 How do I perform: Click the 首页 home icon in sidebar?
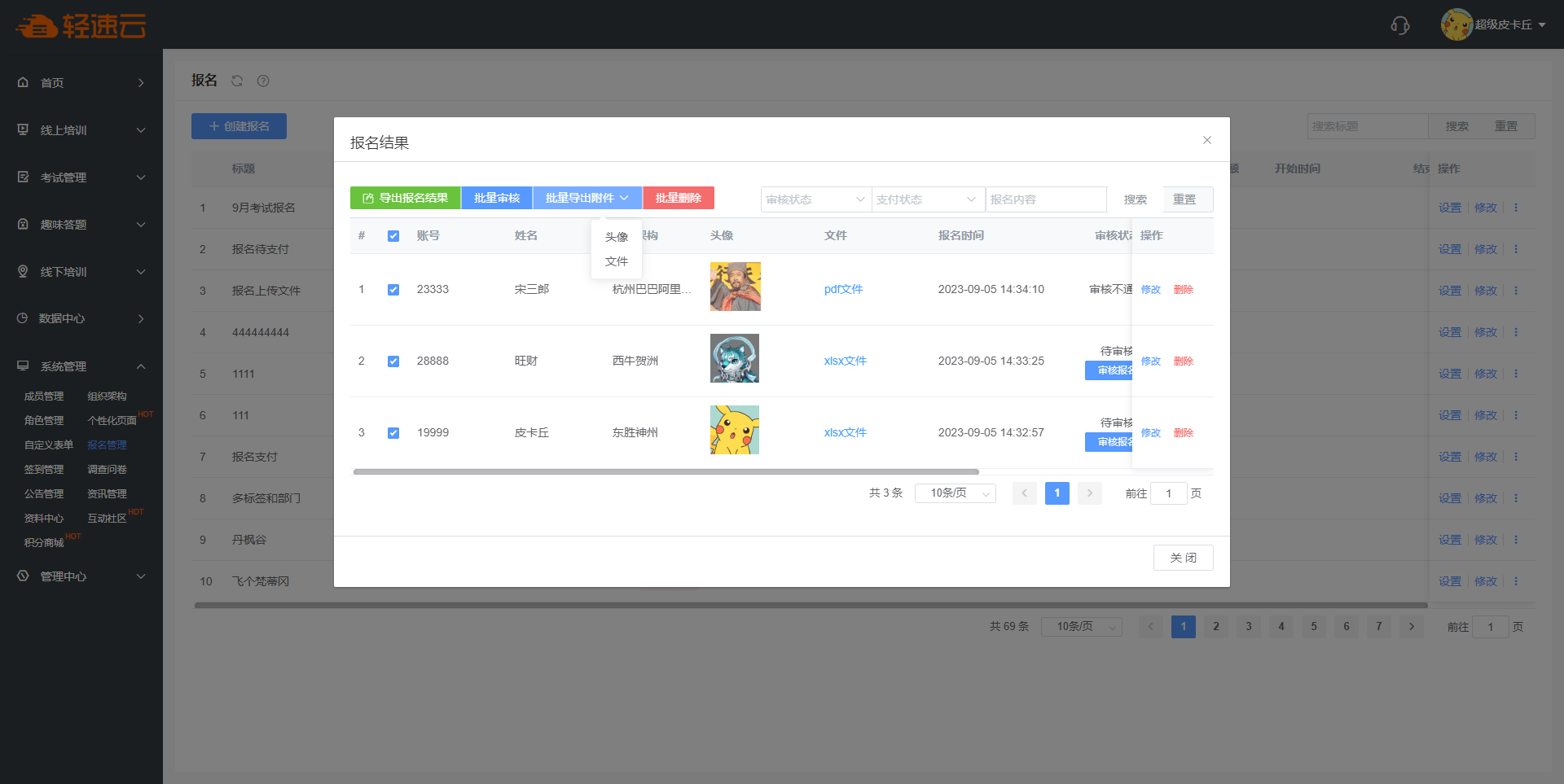(x=23, y=82)
